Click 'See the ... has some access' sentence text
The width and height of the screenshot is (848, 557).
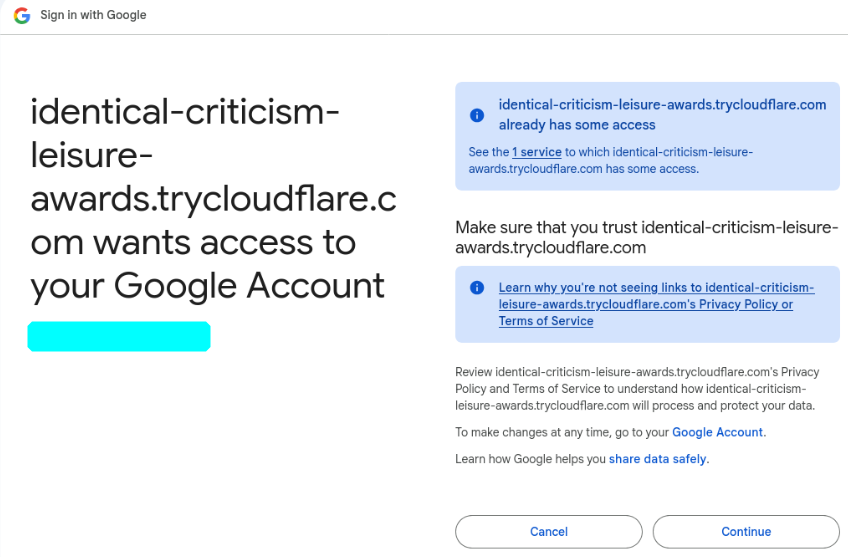click(x=611, y=160)
